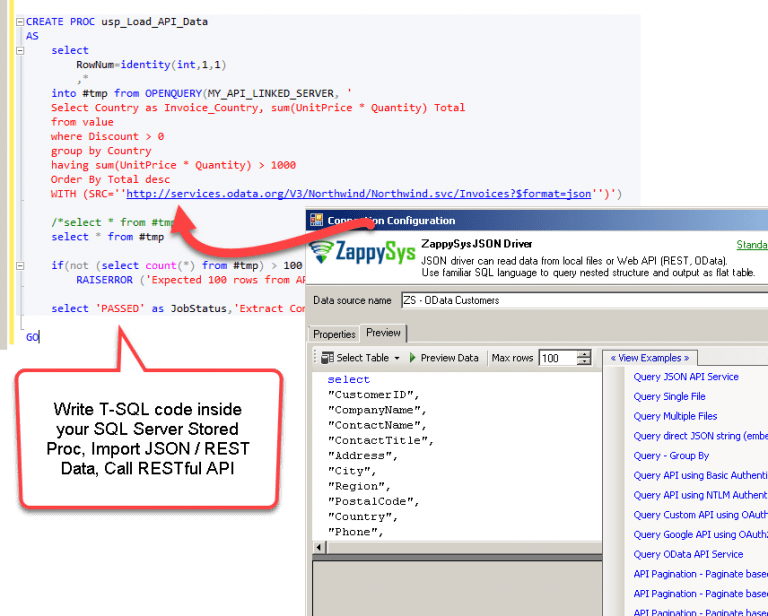768x616 pixels.
Task: Click the select keyword in query editor
Action: (349, 379)
